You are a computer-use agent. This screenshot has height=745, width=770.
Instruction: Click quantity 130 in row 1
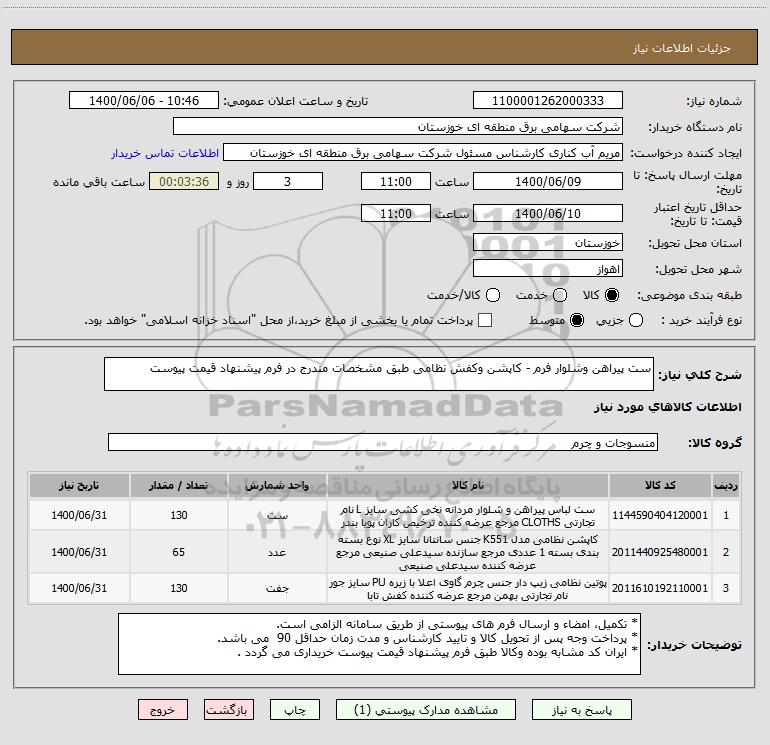point(179,515)
